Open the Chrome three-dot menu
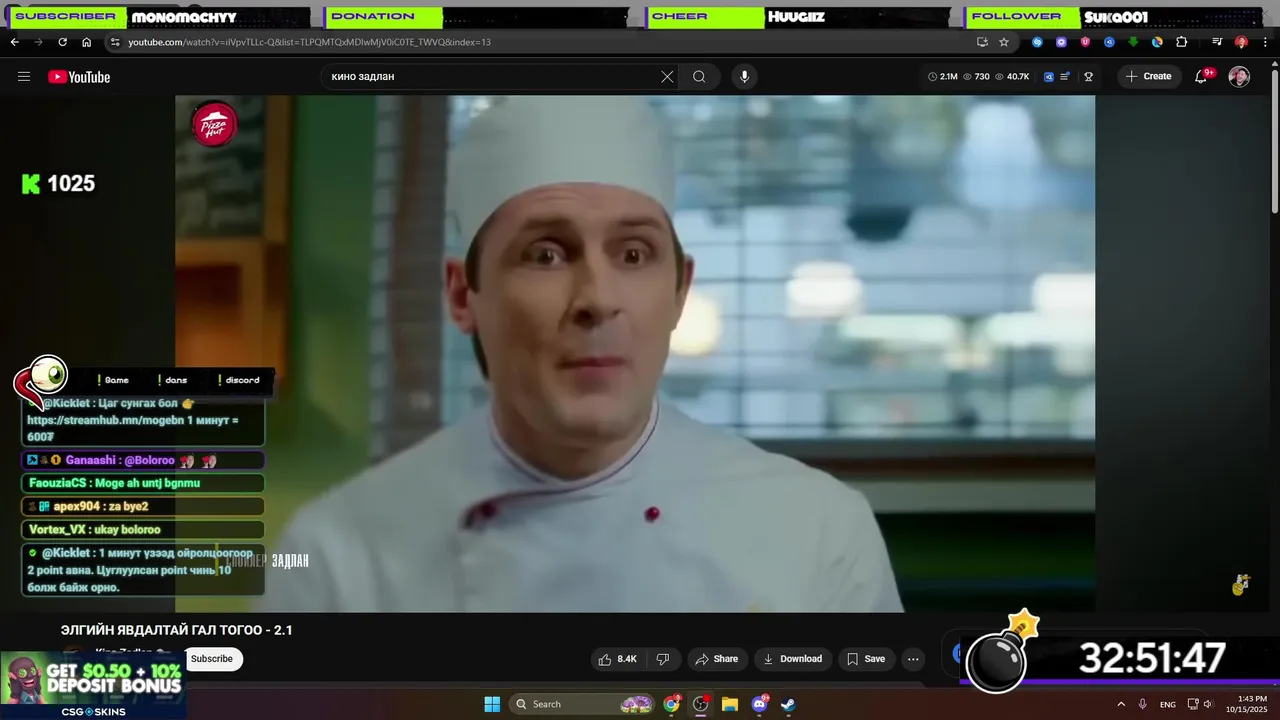This screenshot has width=1280, height=720. [1265, 42]
